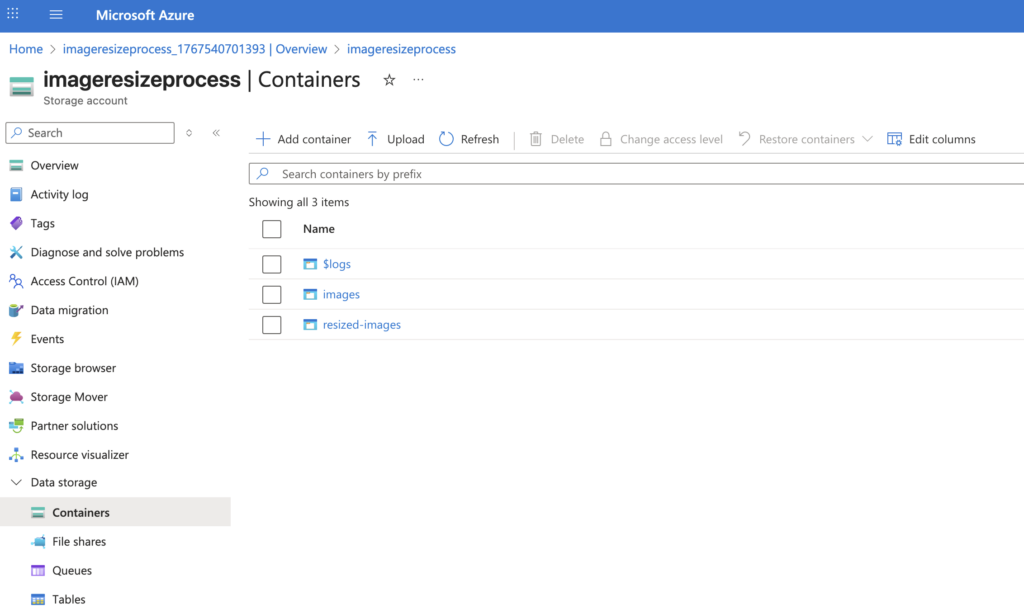Expand the Restore containers dropdown

click(x=867, y=139)
